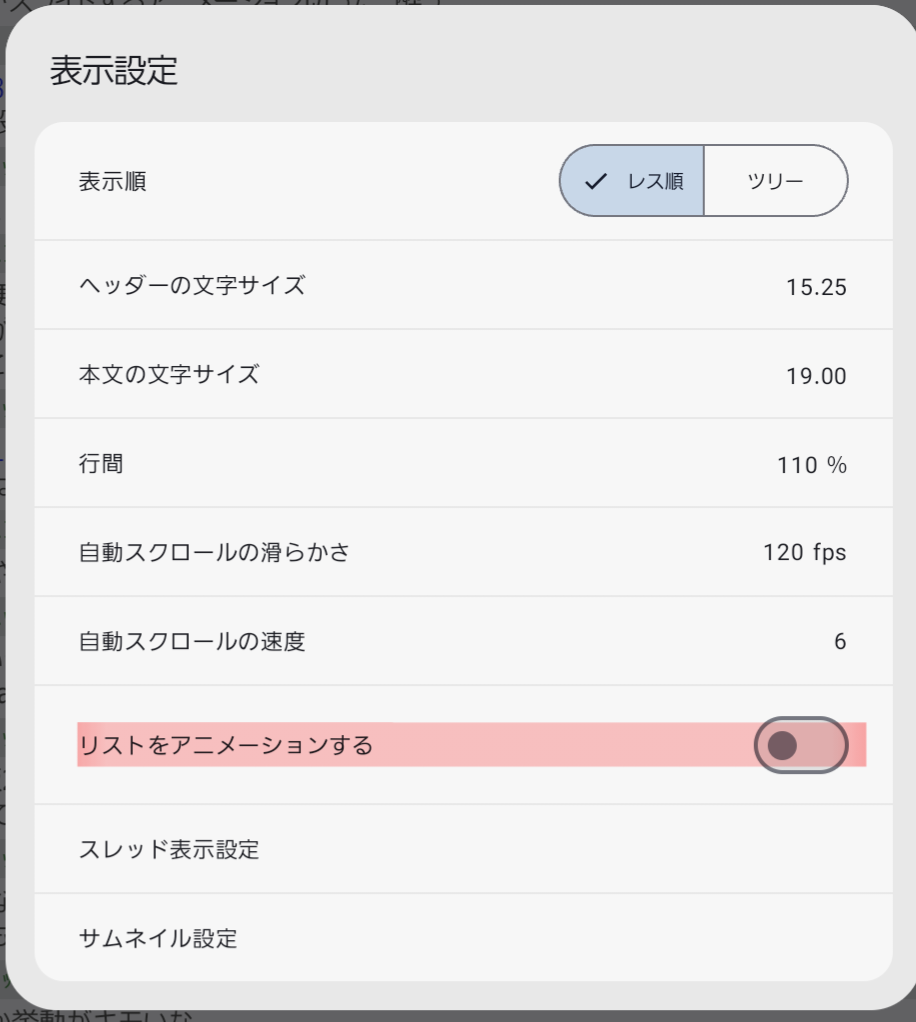Click the 表示順 row label
The image size is (916, 1022).
[113, 182]
